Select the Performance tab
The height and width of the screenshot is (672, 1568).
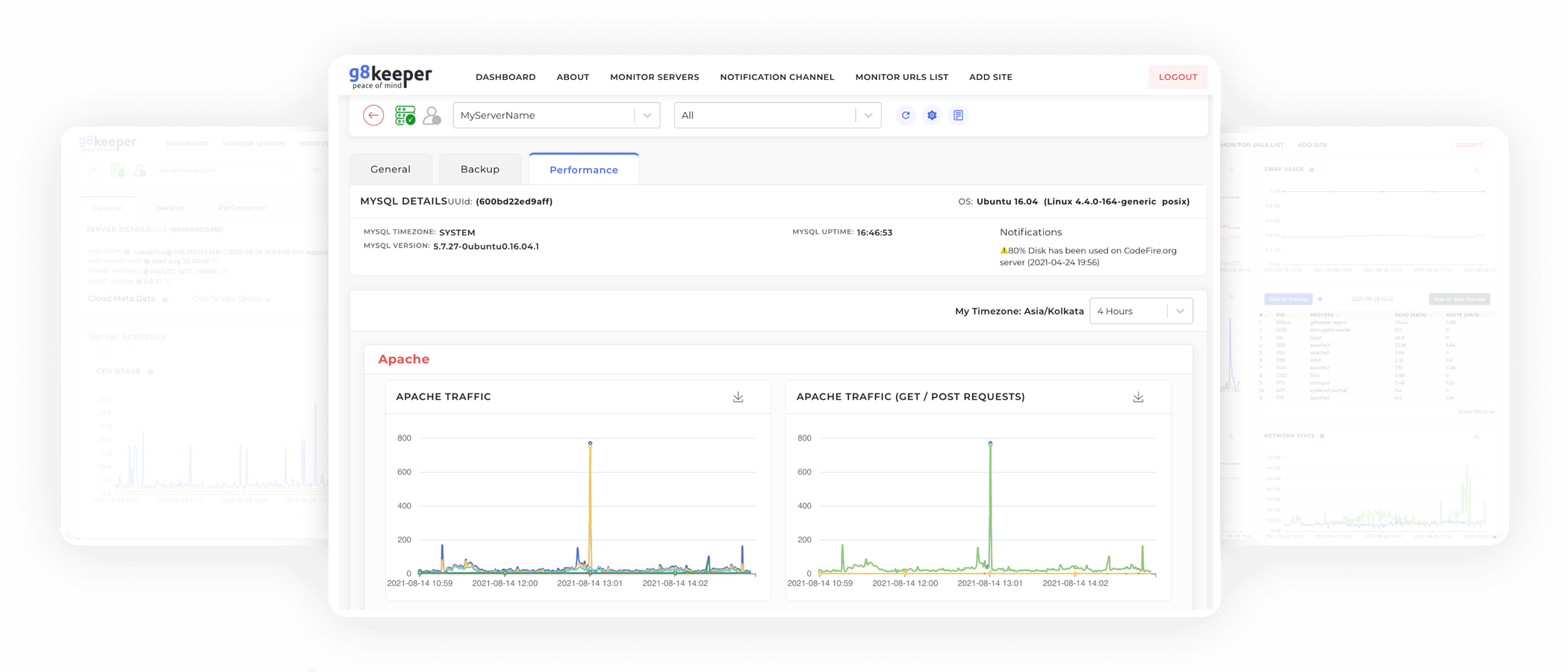pyautogui.click(x=583, y=169)
